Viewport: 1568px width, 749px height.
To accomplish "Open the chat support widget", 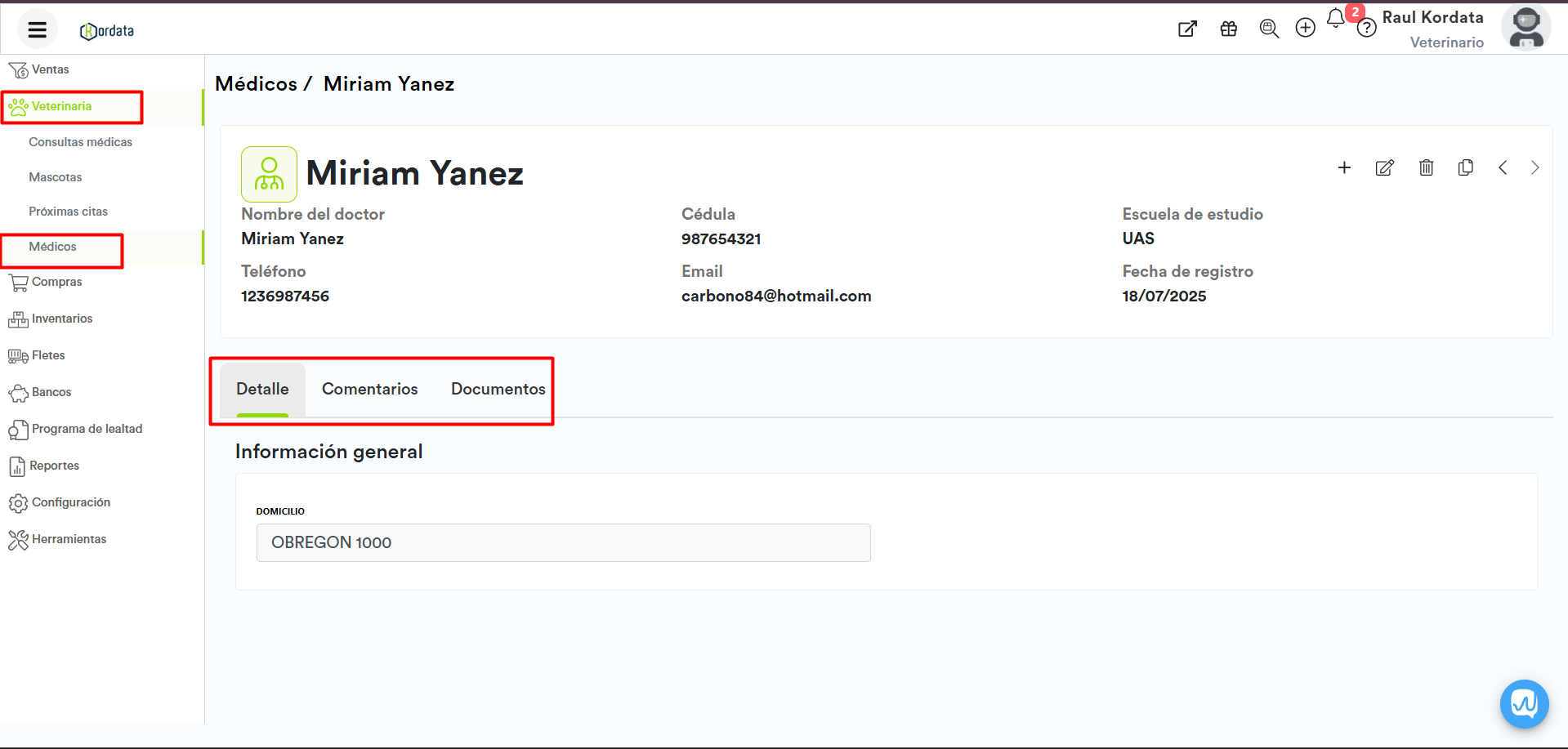I will 1524,703.
